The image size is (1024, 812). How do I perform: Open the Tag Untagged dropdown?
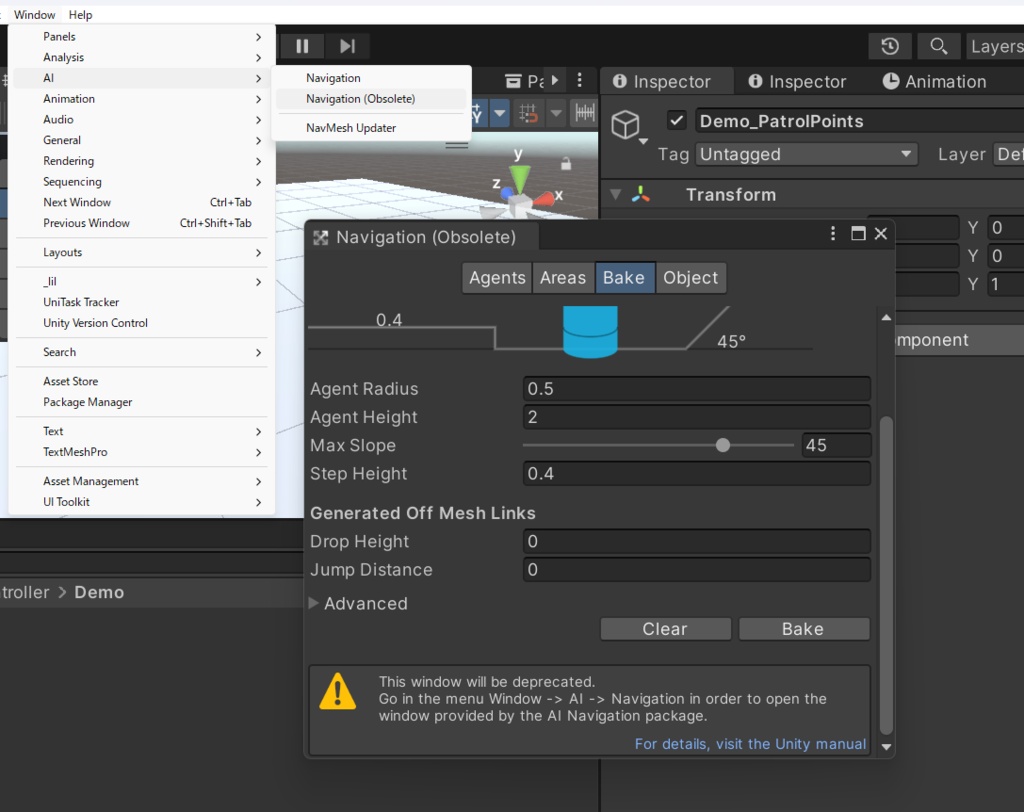pyautogui.click(x=807, y=154)
